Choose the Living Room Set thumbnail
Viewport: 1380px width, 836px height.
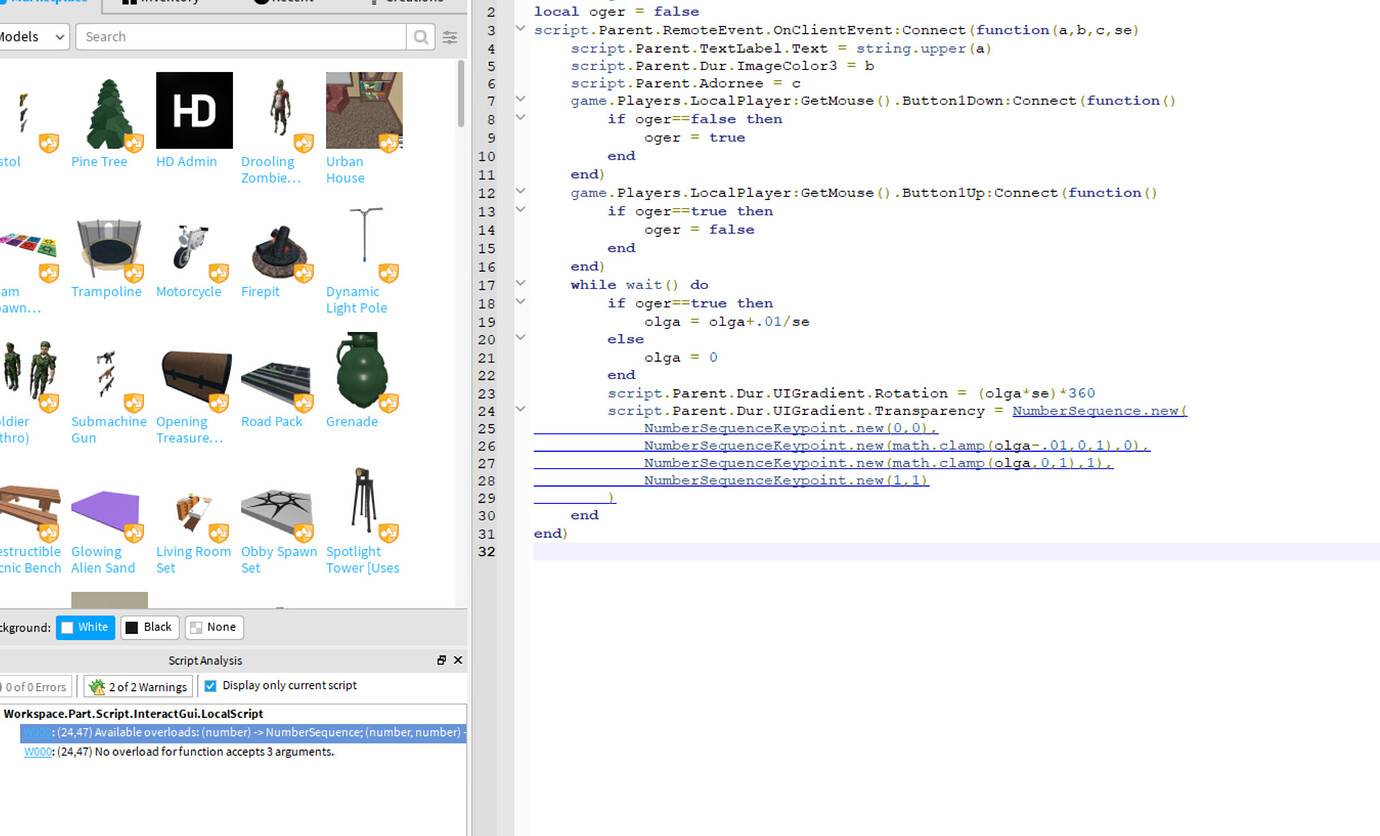pyautogui.click(x=194, y=500)
